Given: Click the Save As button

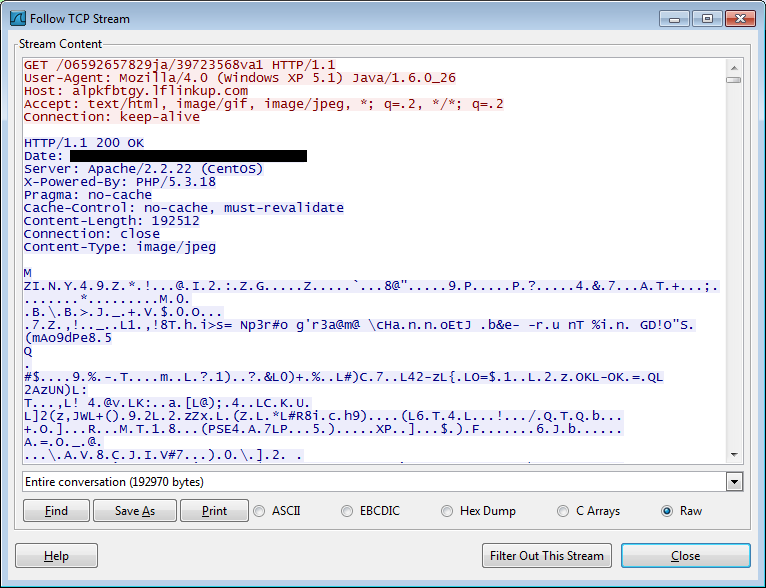Looking at the screenshot, I should 134,511.
